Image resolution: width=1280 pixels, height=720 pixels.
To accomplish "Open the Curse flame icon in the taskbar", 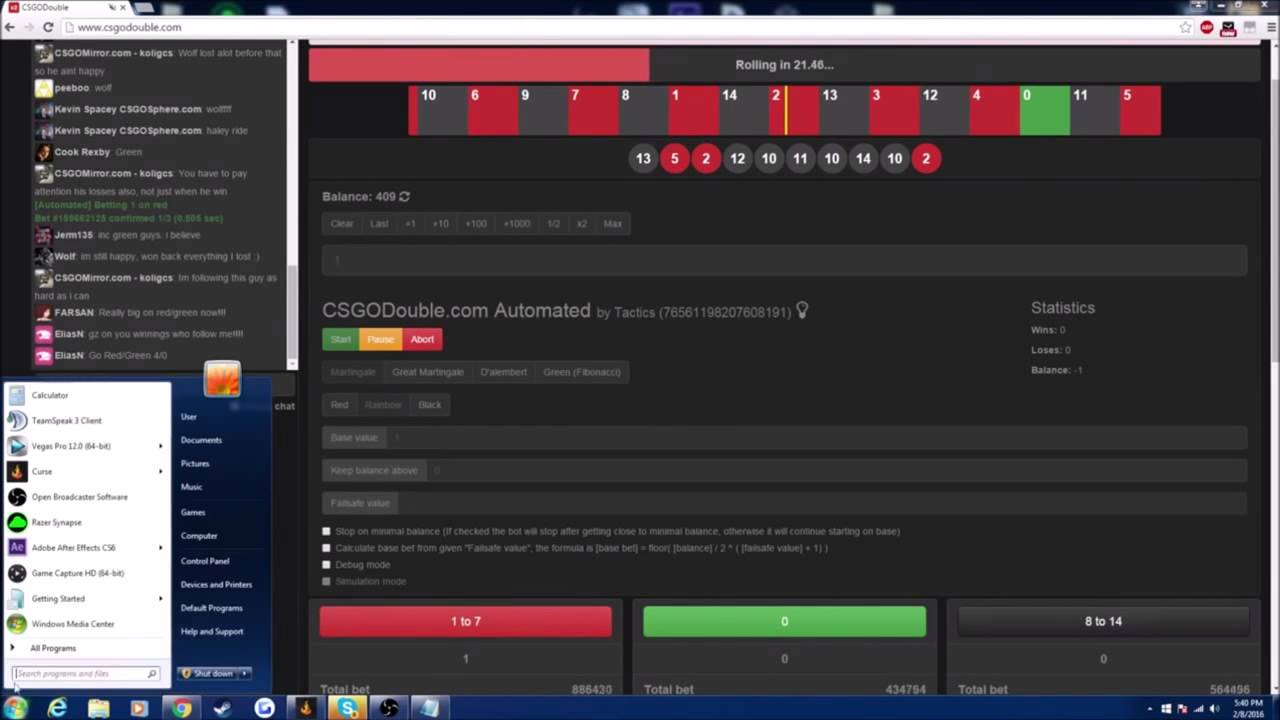I will 305,708.
